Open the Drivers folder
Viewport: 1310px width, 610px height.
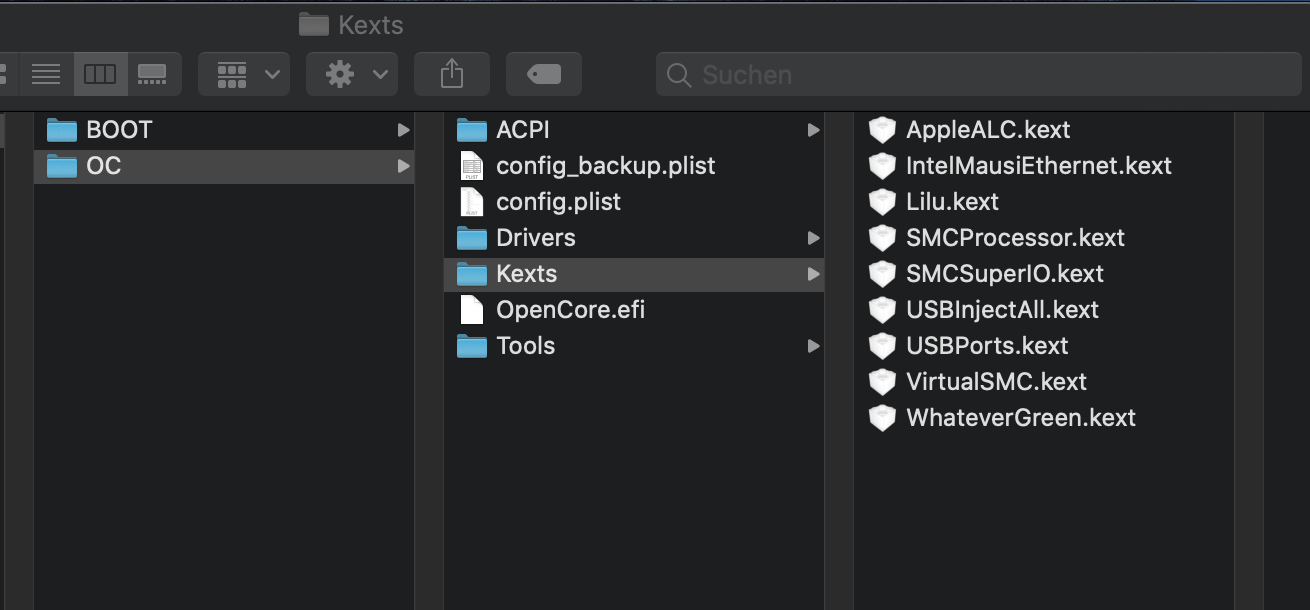535,238
